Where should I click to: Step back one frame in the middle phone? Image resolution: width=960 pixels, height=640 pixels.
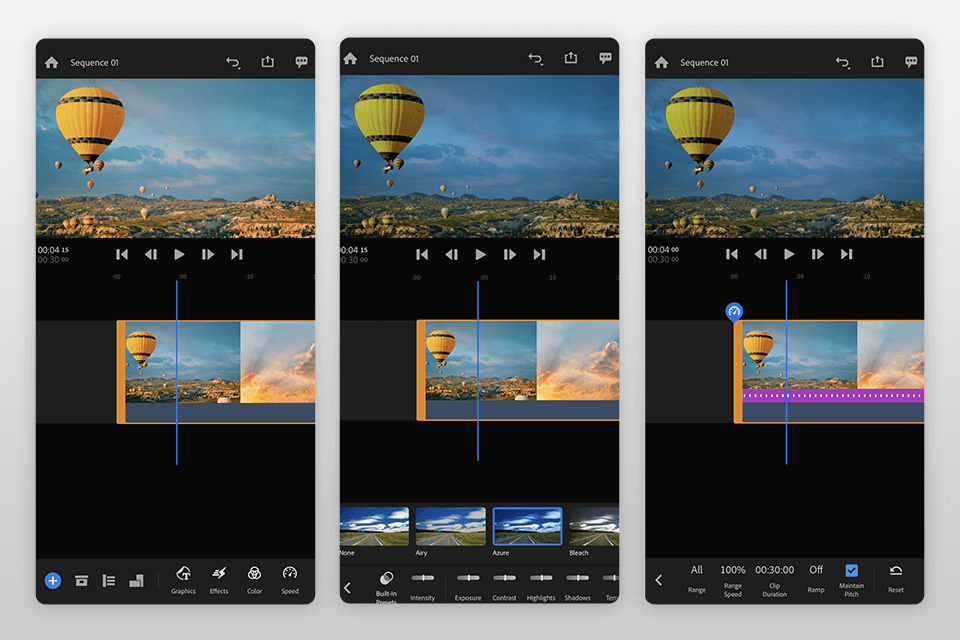[x=451, y=254]
